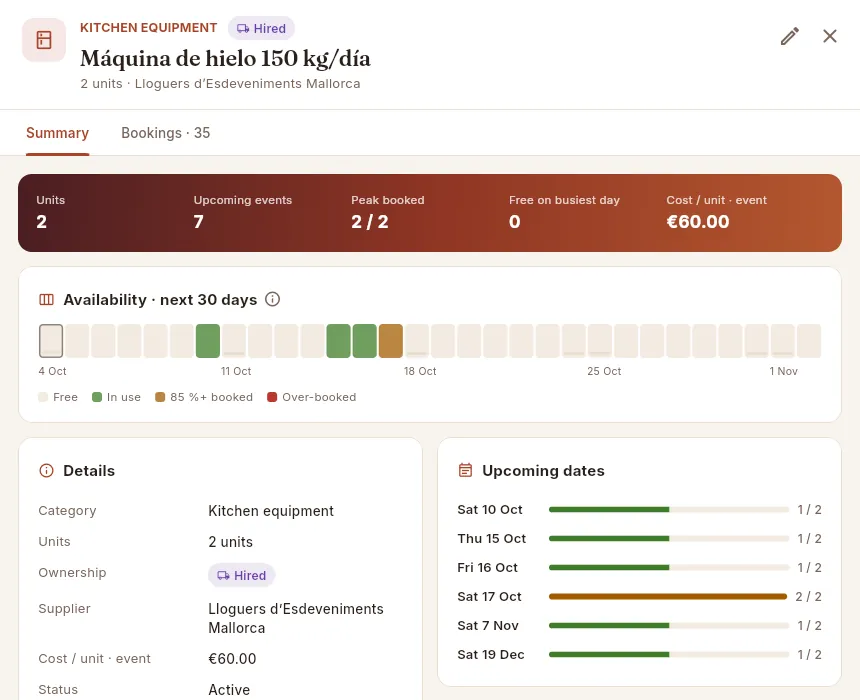The height and width of the screenshot is (700, 860).
Task: Click the title "Máquina de hielo 150 kg/día"
Action: 225,59
